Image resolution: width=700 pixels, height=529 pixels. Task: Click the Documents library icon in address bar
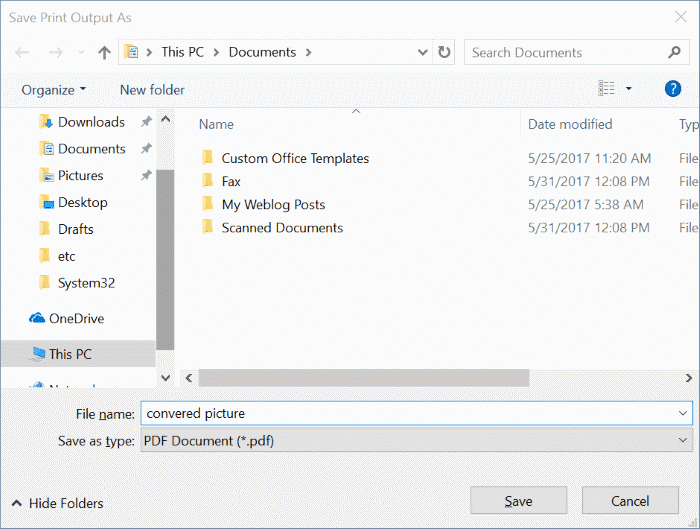[x=131, y=52]
